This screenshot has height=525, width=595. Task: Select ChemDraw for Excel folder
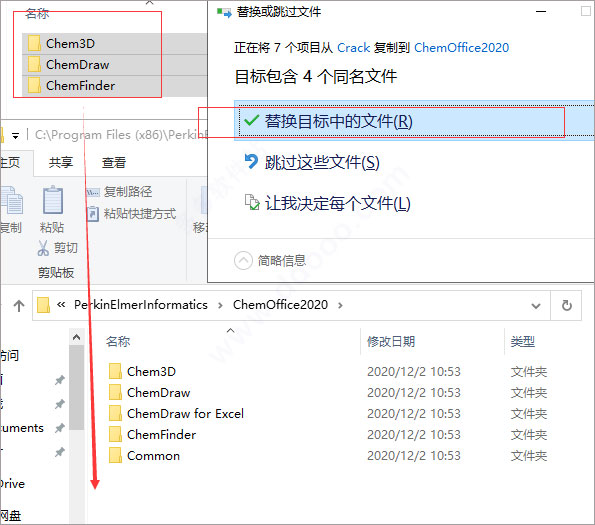point(185,413)
